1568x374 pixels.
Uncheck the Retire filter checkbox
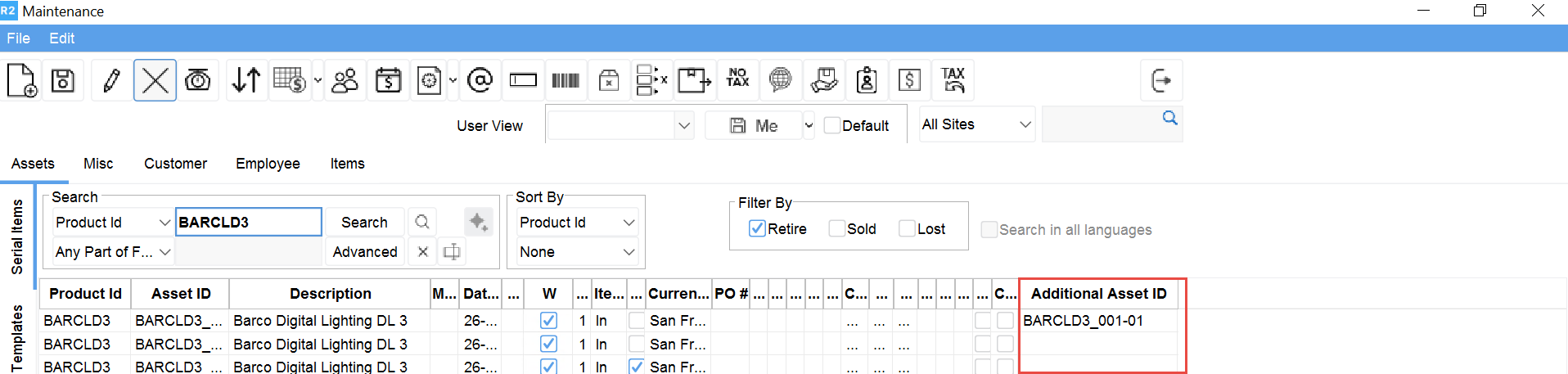[757, 229]
